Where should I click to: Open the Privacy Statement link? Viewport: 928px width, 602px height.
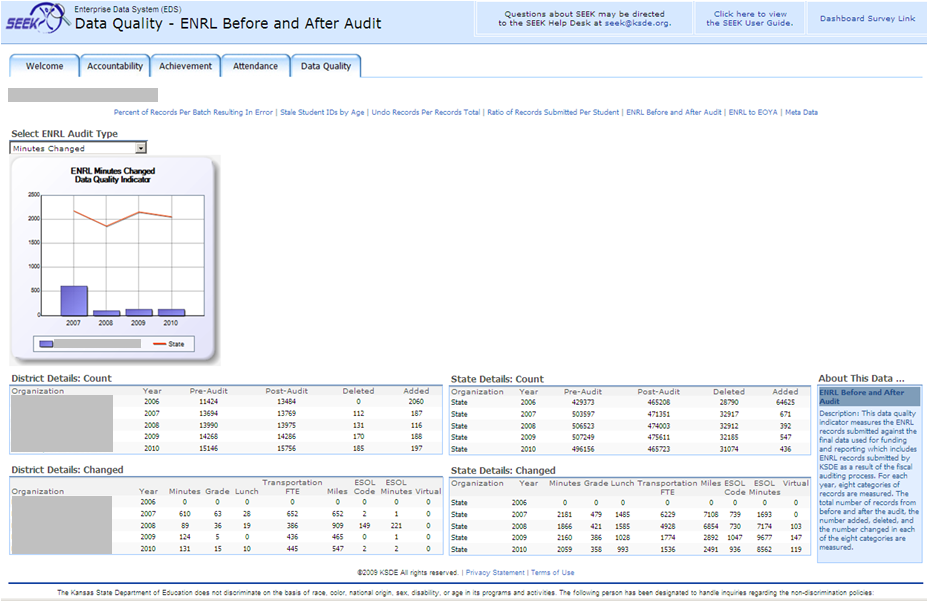pos(495,573)
